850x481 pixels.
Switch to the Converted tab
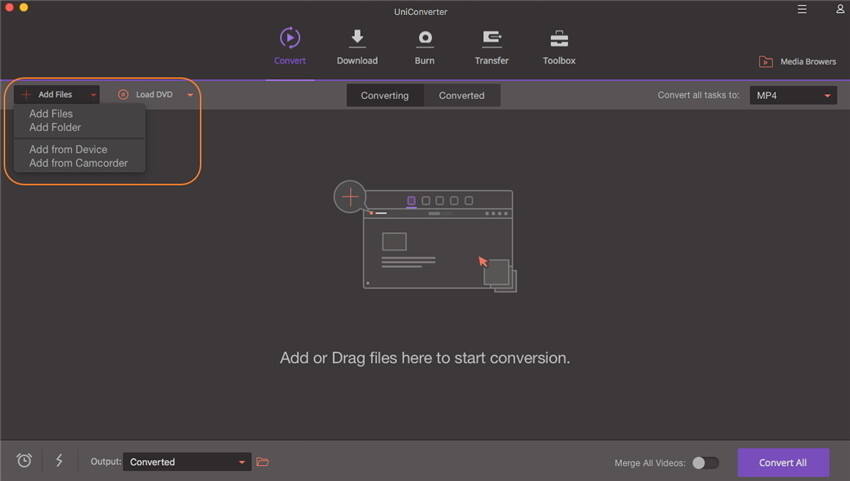pyautogui.click(x=462, y=95)
